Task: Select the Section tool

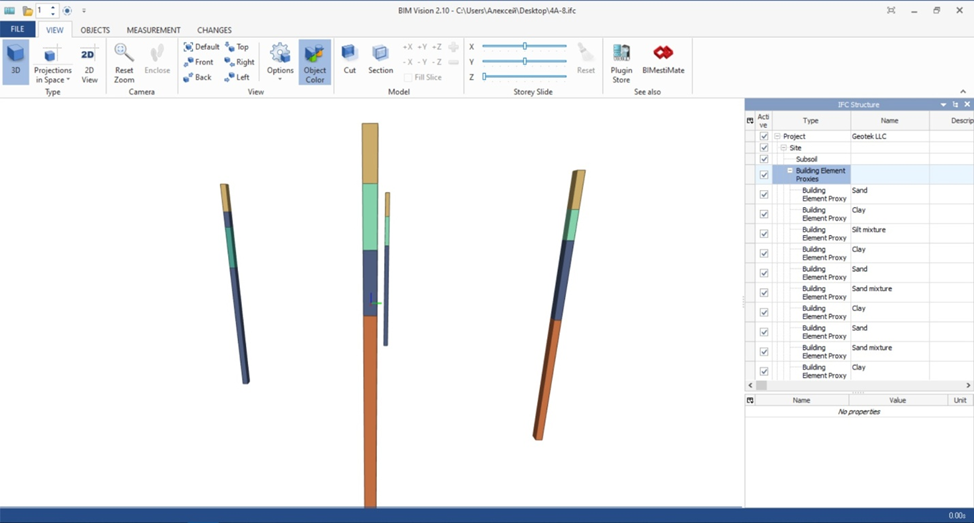Action: 380,60
